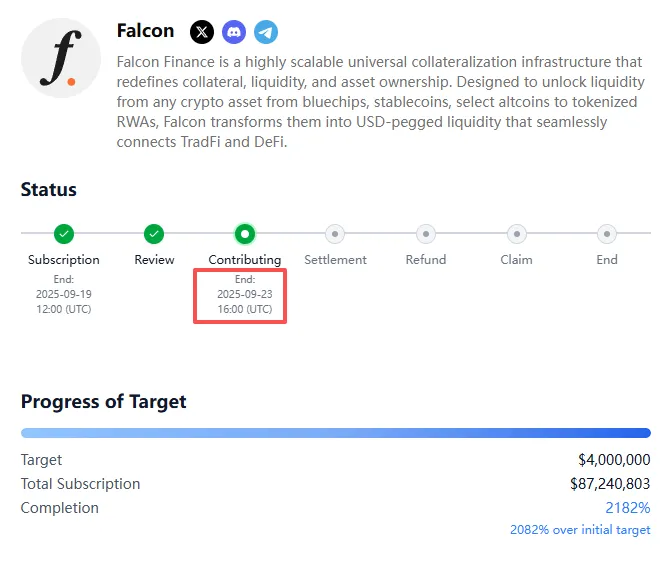Click the Contributing end date box

click(240, 296)
